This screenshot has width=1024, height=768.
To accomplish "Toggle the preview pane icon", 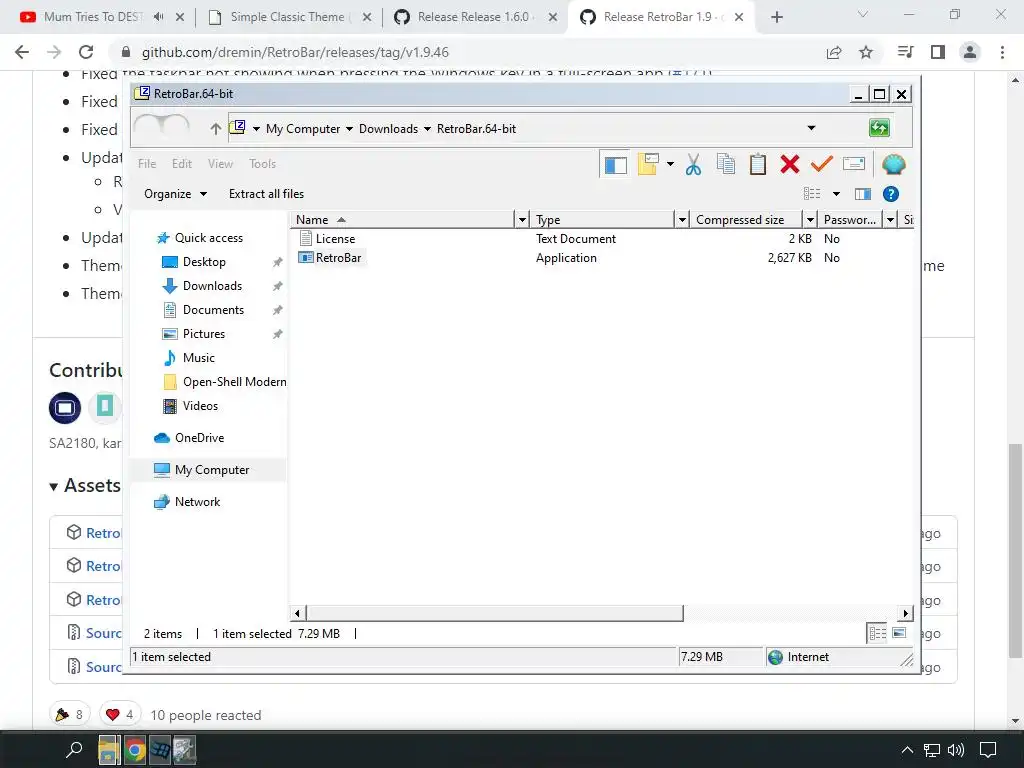I will click(863, 194).
